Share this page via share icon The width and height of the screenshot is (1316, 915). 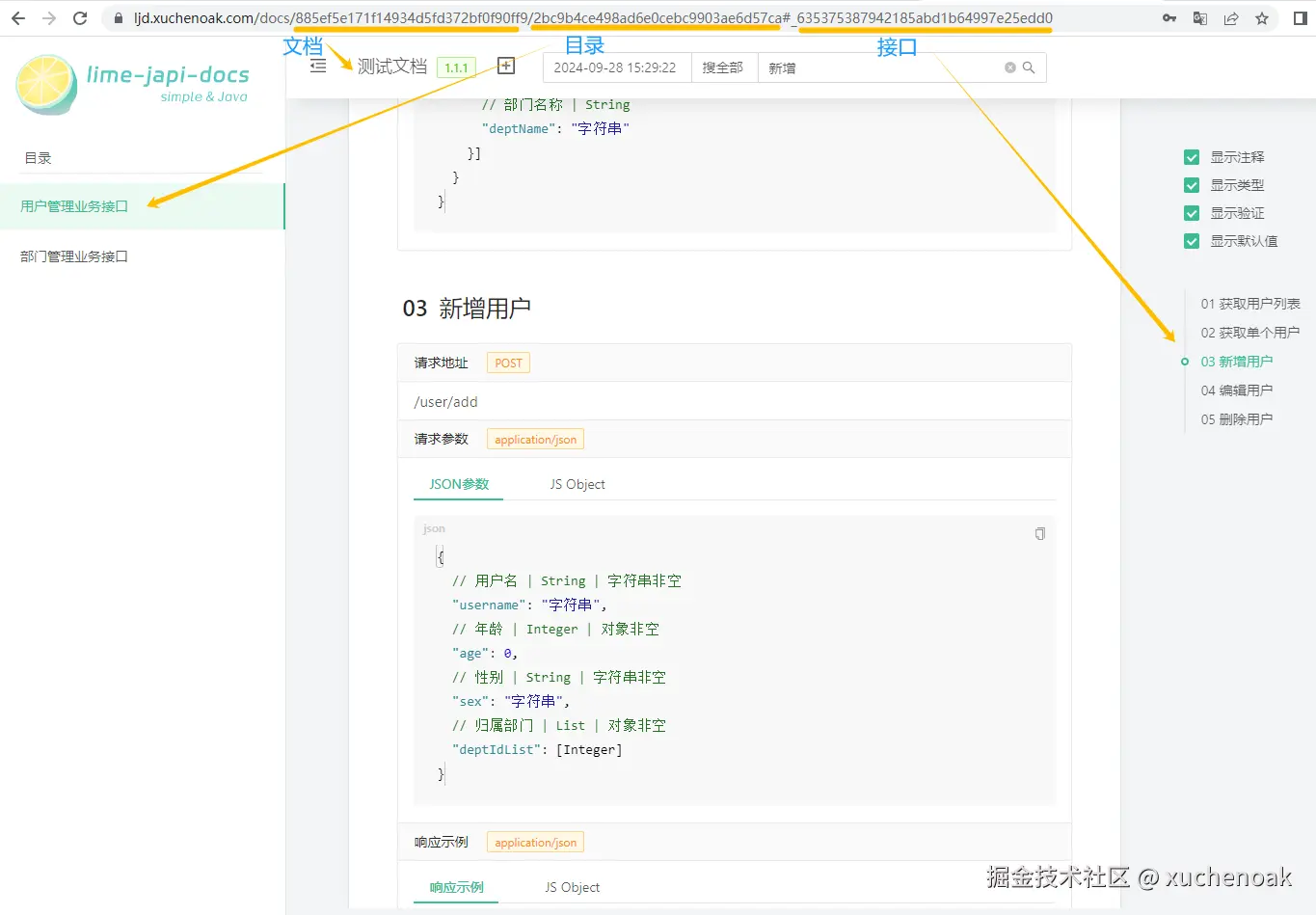(1231, 17)
